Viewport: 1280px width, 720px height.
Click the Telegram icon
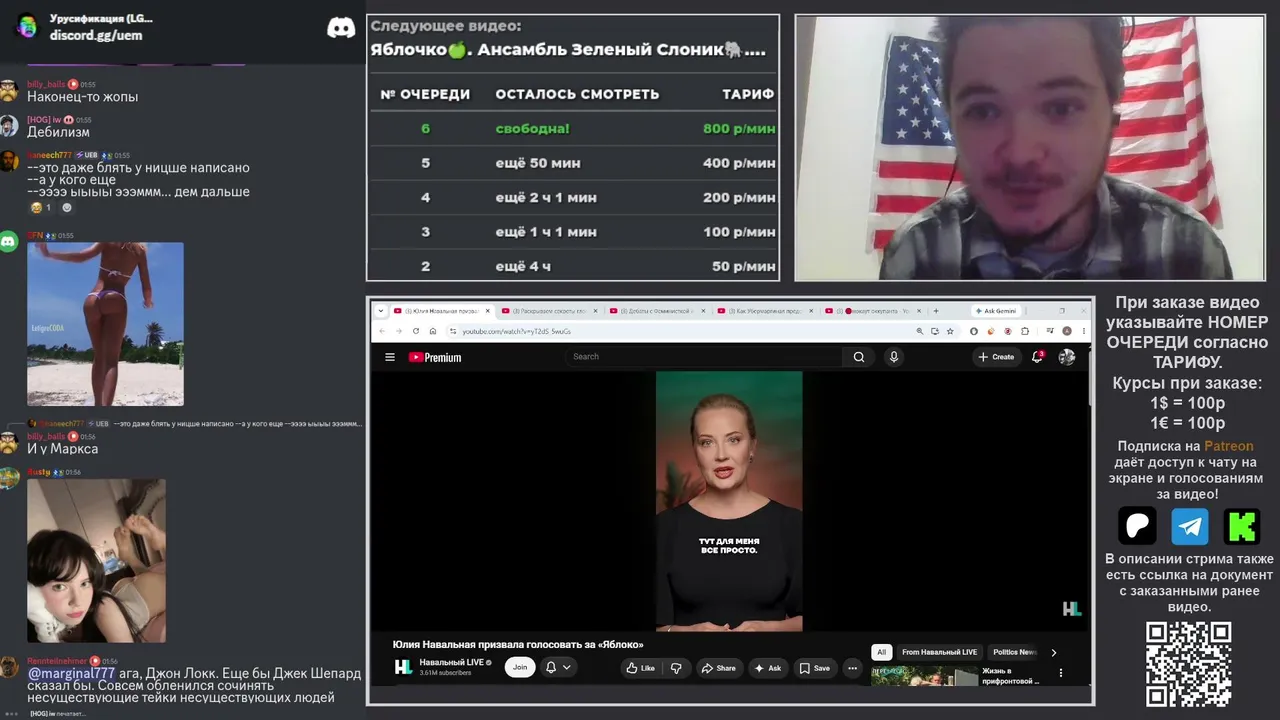1190,526
